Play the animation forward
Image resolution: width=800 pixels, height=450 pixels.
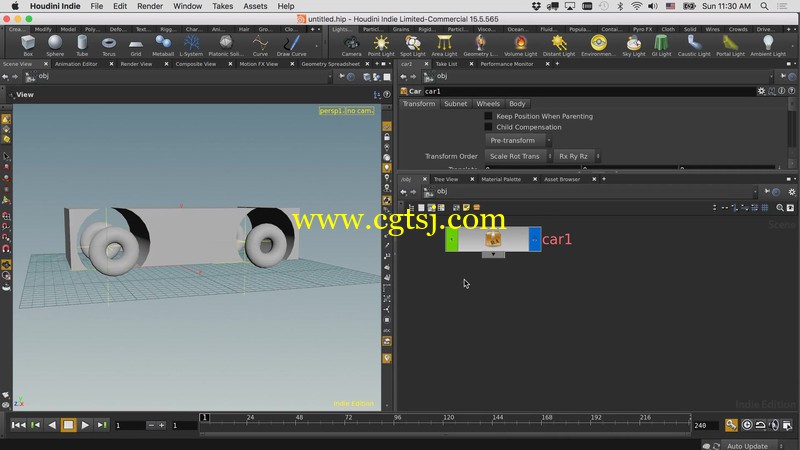pos(85,425)
